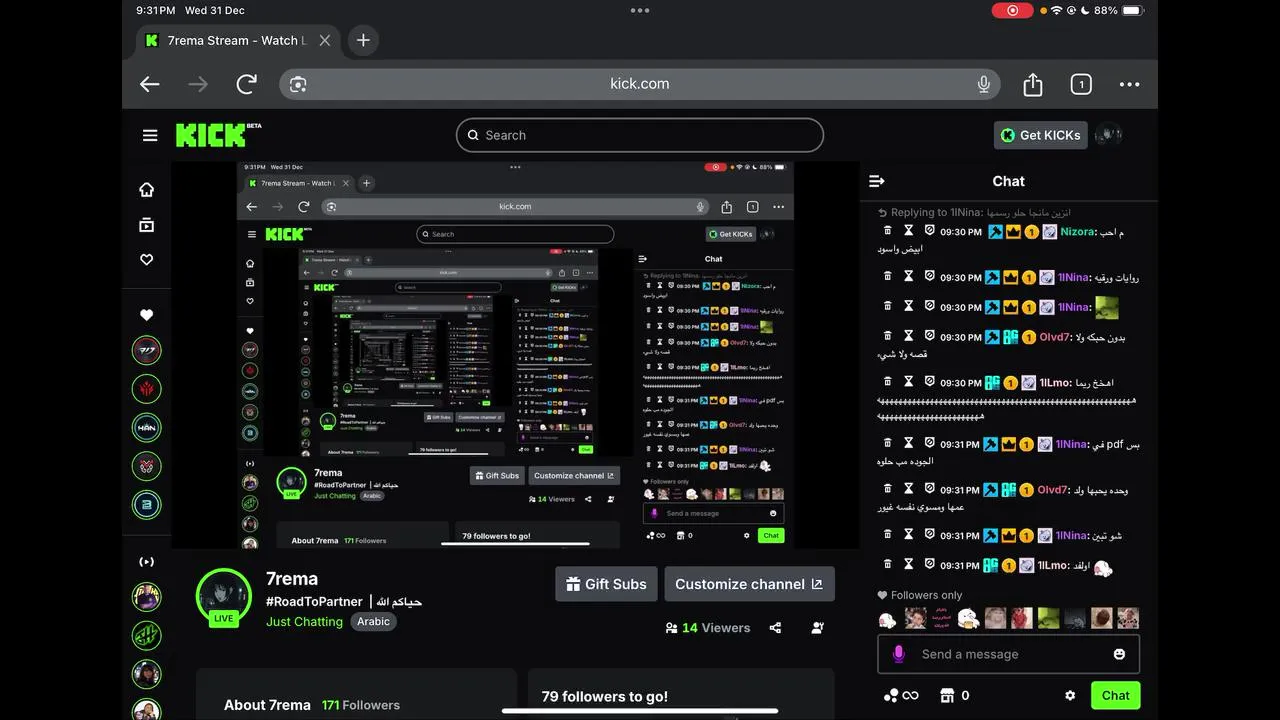Tap the microphone icon in address bar

click(984, 84)
